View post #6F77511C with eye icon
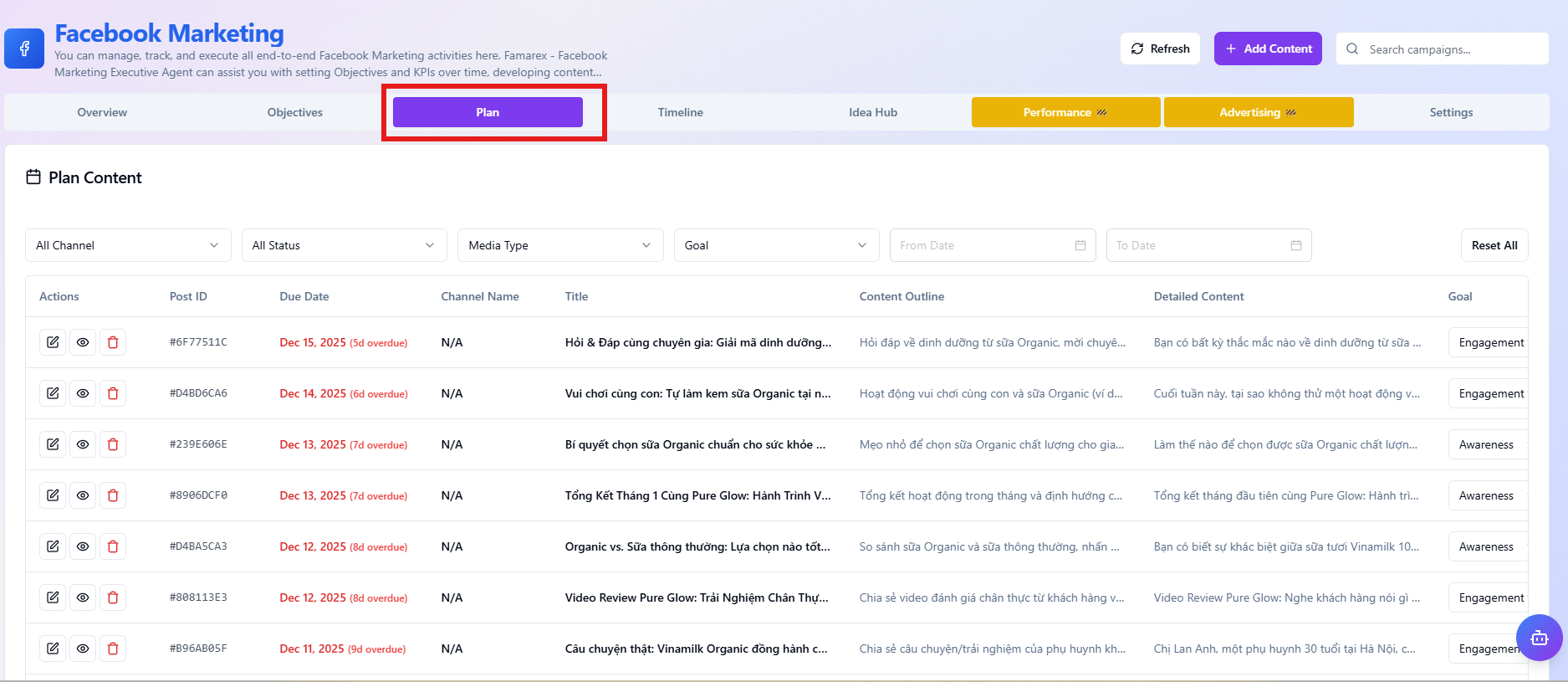 click(83, 342)
